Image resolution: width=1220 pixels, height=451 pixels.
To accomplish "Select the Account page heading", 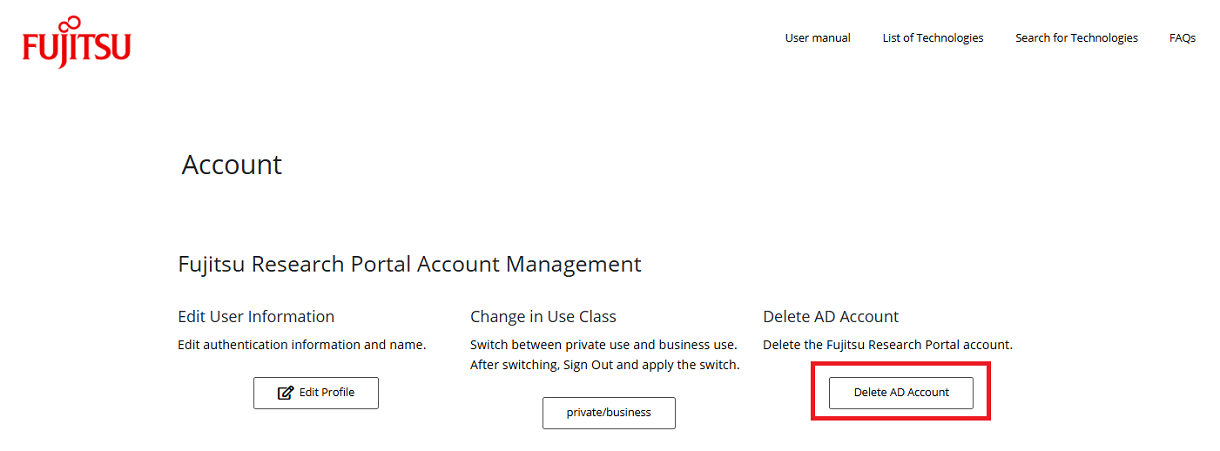I will 232,165.
